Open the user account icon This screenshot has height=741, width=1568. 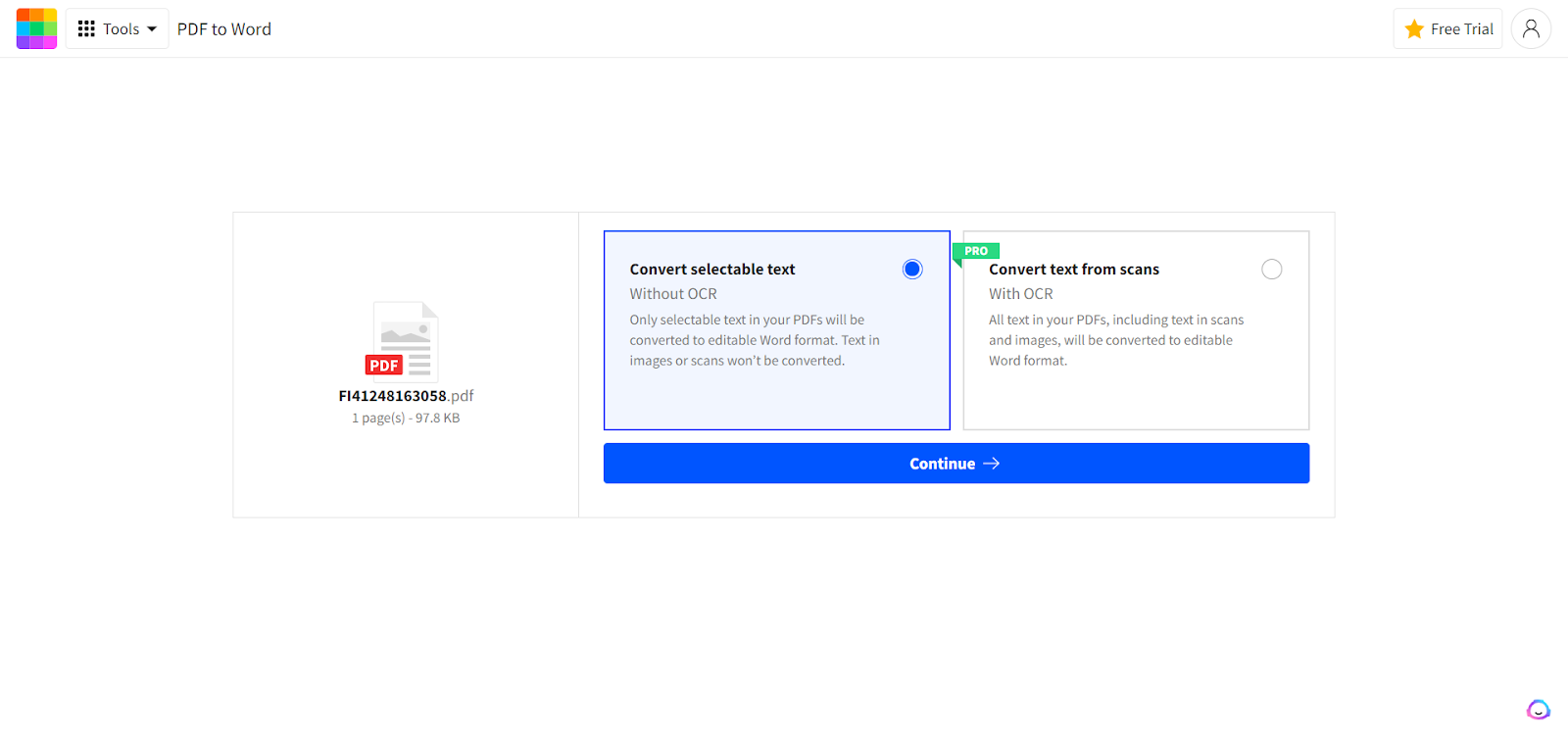click(1531, 29)
